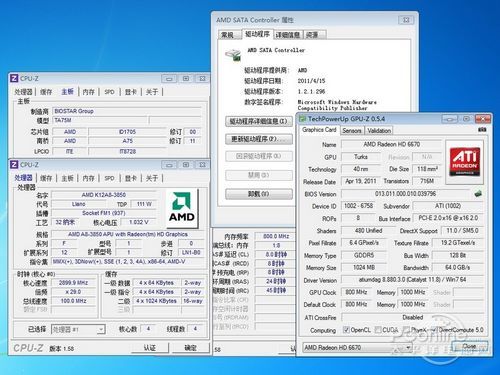500x375 pixels.
Task: Click the IT8728 LPCIO value
Action: (127, 151)
